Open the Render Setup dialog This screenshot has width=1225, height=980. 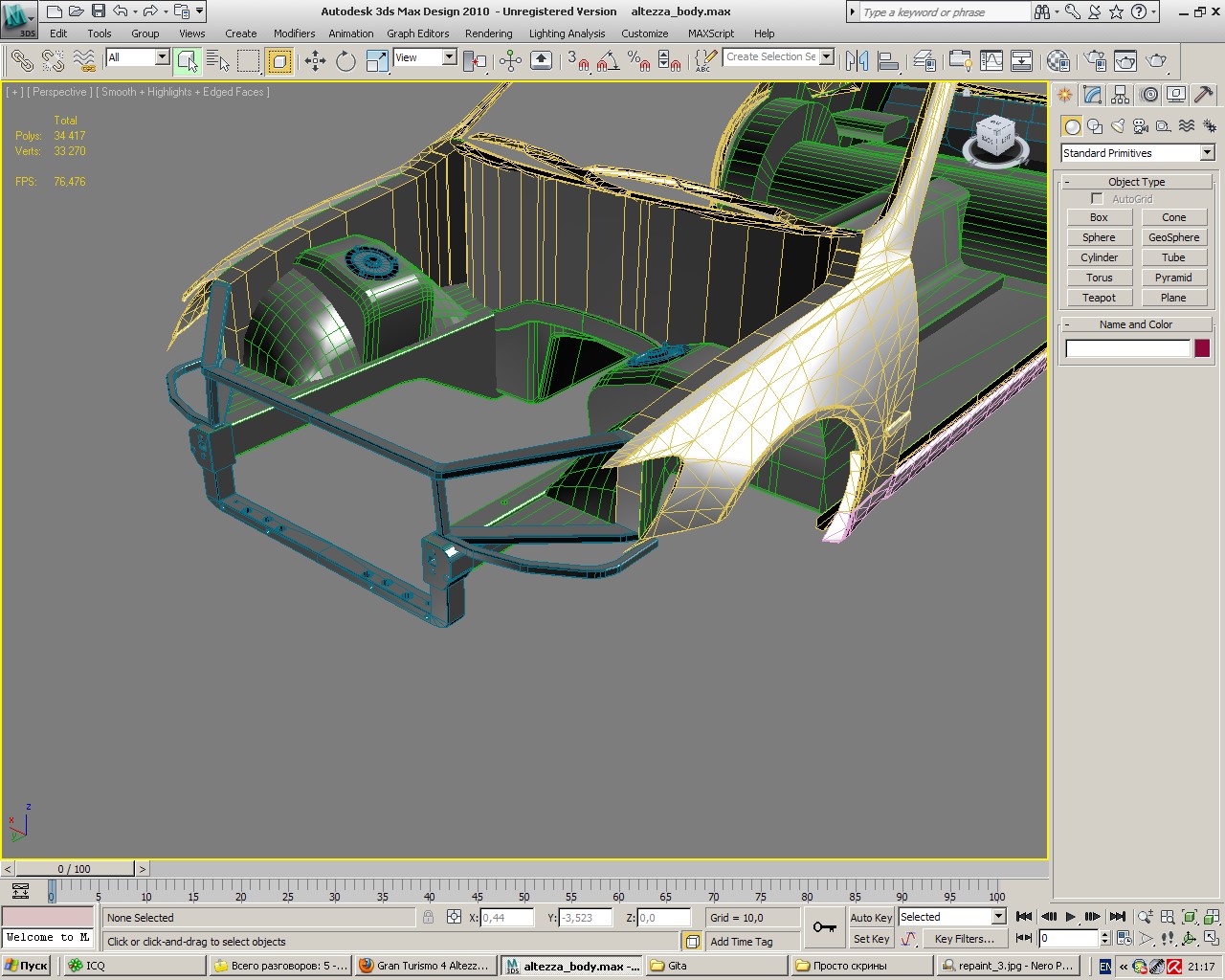coord(1094,61)
